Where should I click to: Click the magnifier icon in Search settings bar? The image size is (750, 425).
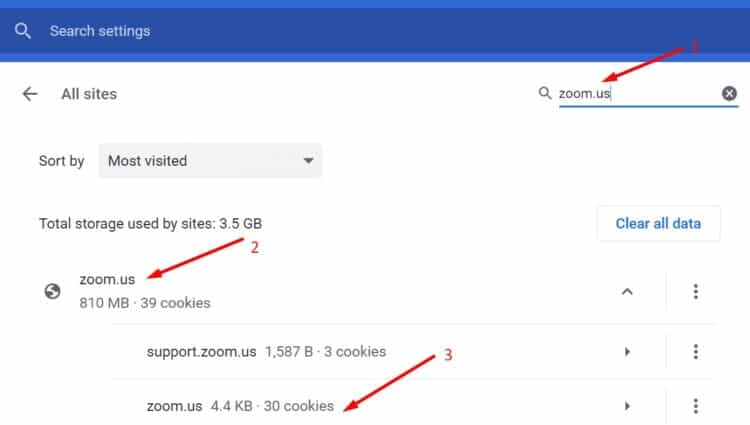tap(22, 31)
